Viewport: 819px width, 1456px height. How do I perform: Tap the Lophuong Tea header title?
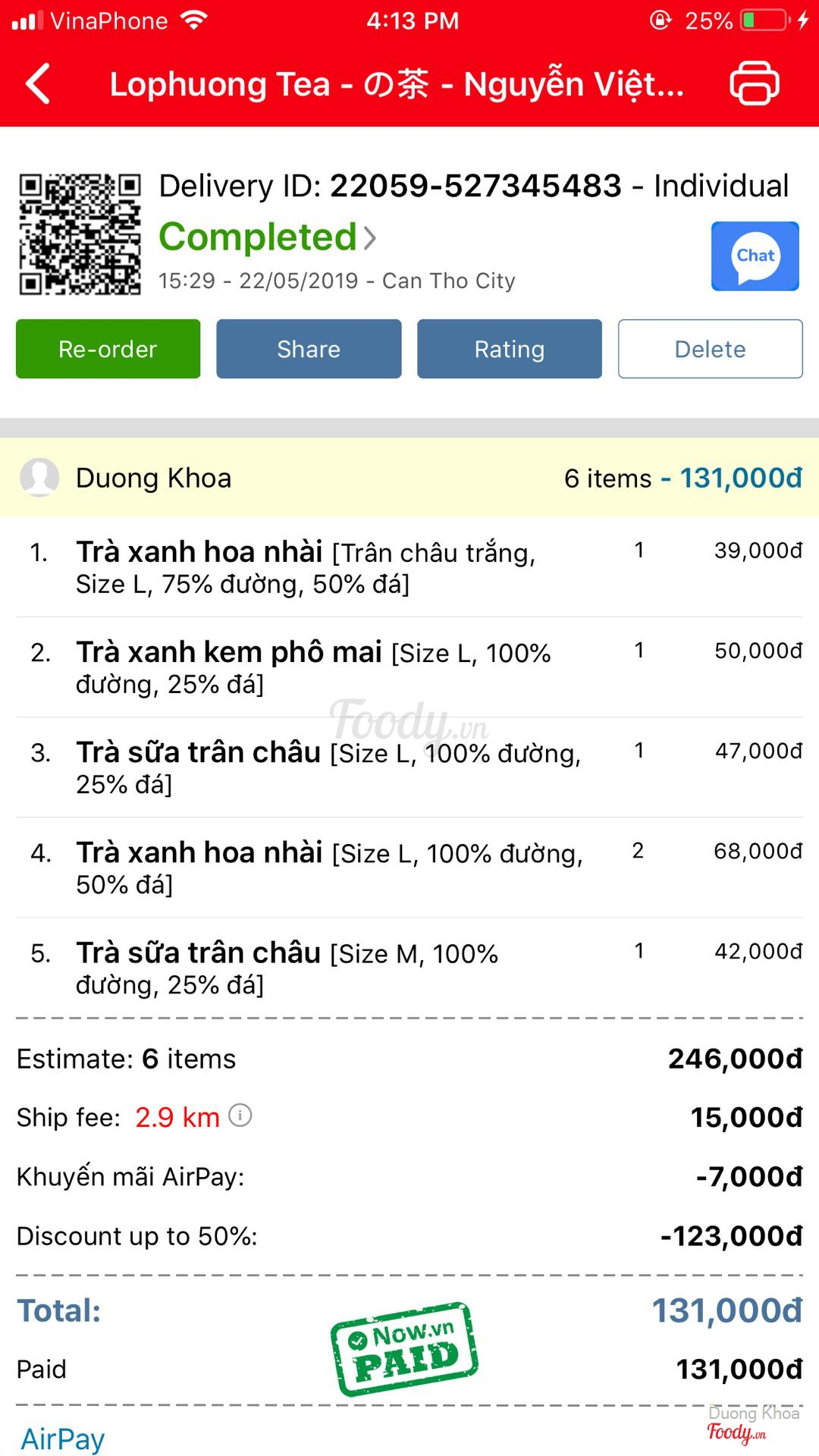397,84
